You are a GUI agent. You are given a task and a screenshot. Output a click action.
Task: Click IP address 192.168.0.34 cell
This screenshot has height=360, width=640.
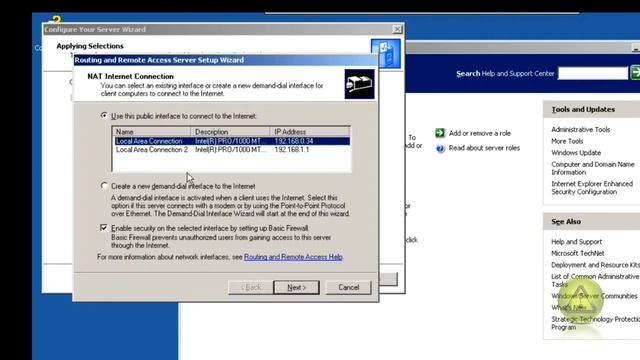[294, 141]
